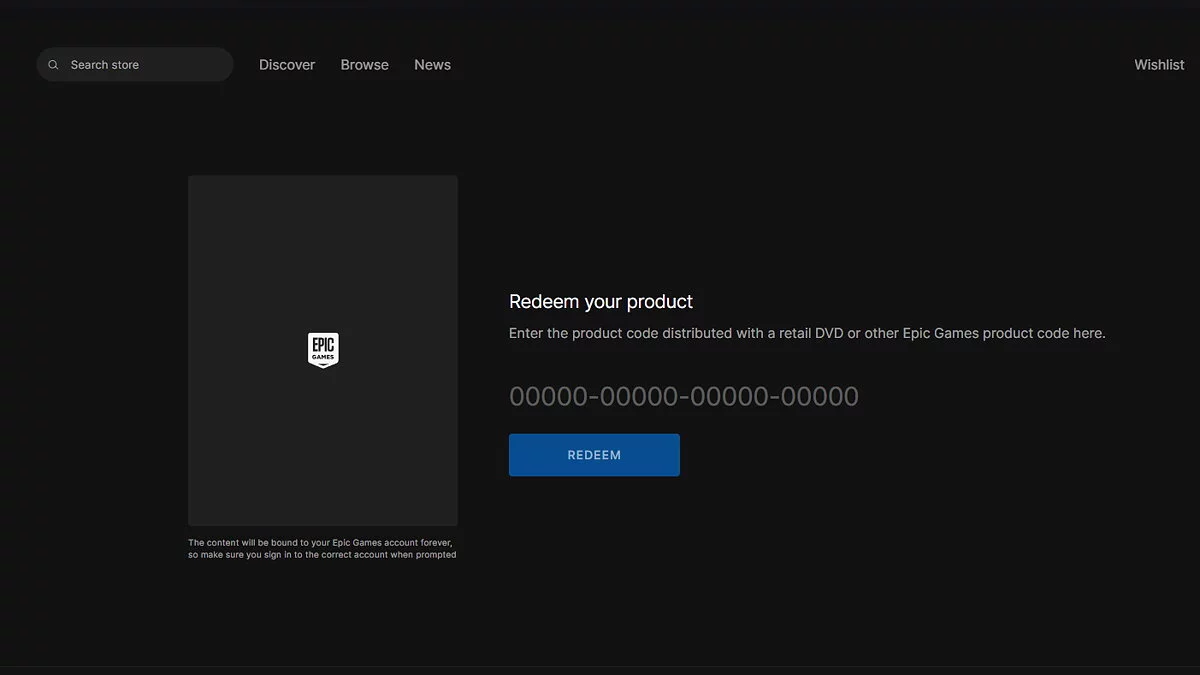Click the Epic Games shield logo
Screen dimensions: 1200x675
click(322, 350)
